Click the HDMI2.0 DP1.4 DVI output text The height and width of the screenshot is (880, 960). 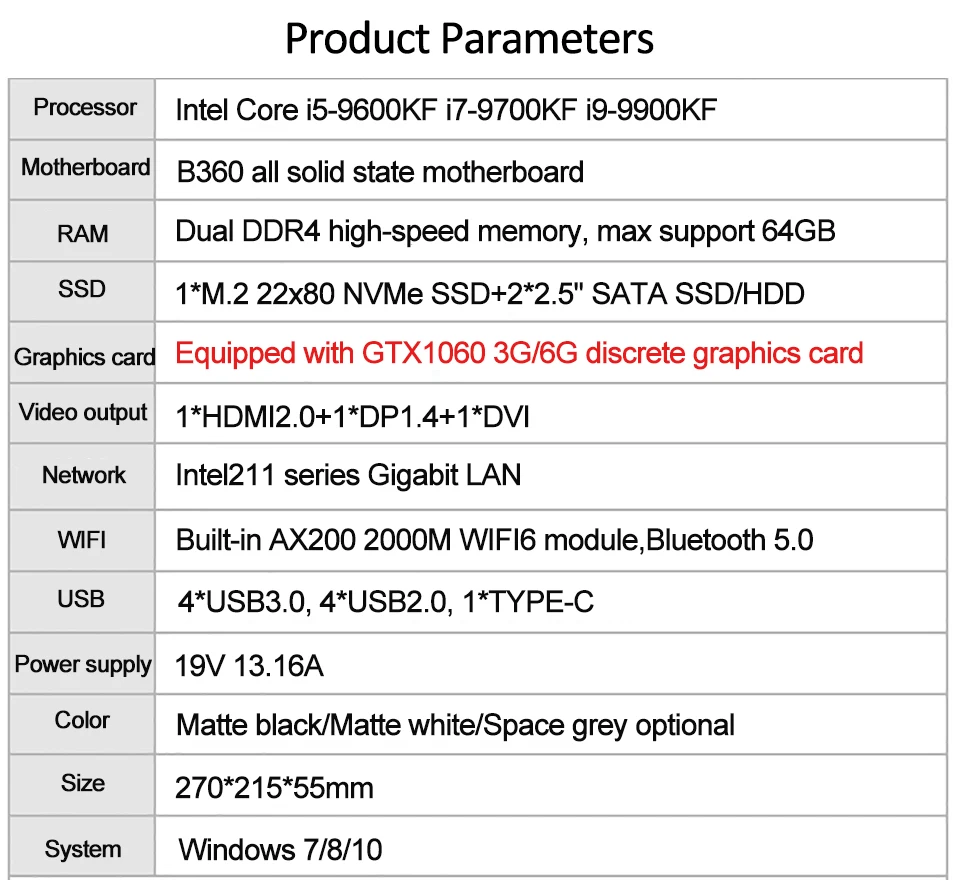click(353, 417)
